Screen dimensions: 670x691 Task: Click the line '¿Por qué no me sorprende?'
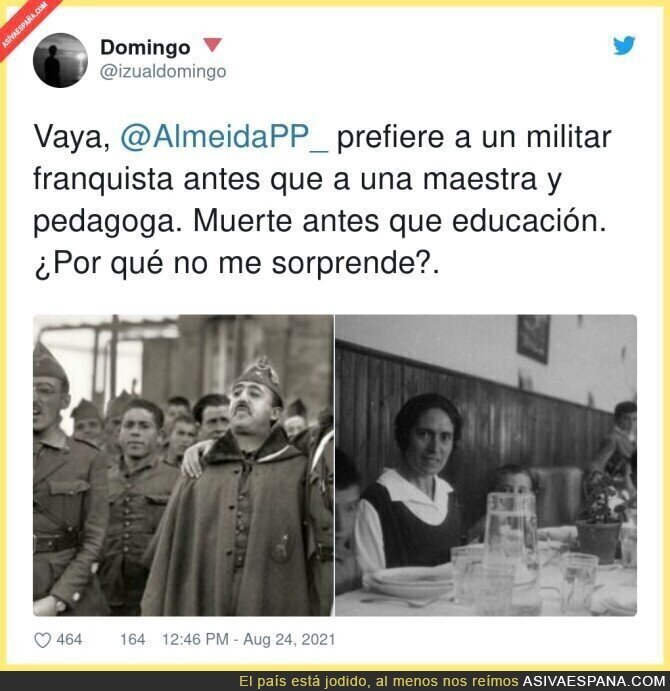(x=236, y=264)
